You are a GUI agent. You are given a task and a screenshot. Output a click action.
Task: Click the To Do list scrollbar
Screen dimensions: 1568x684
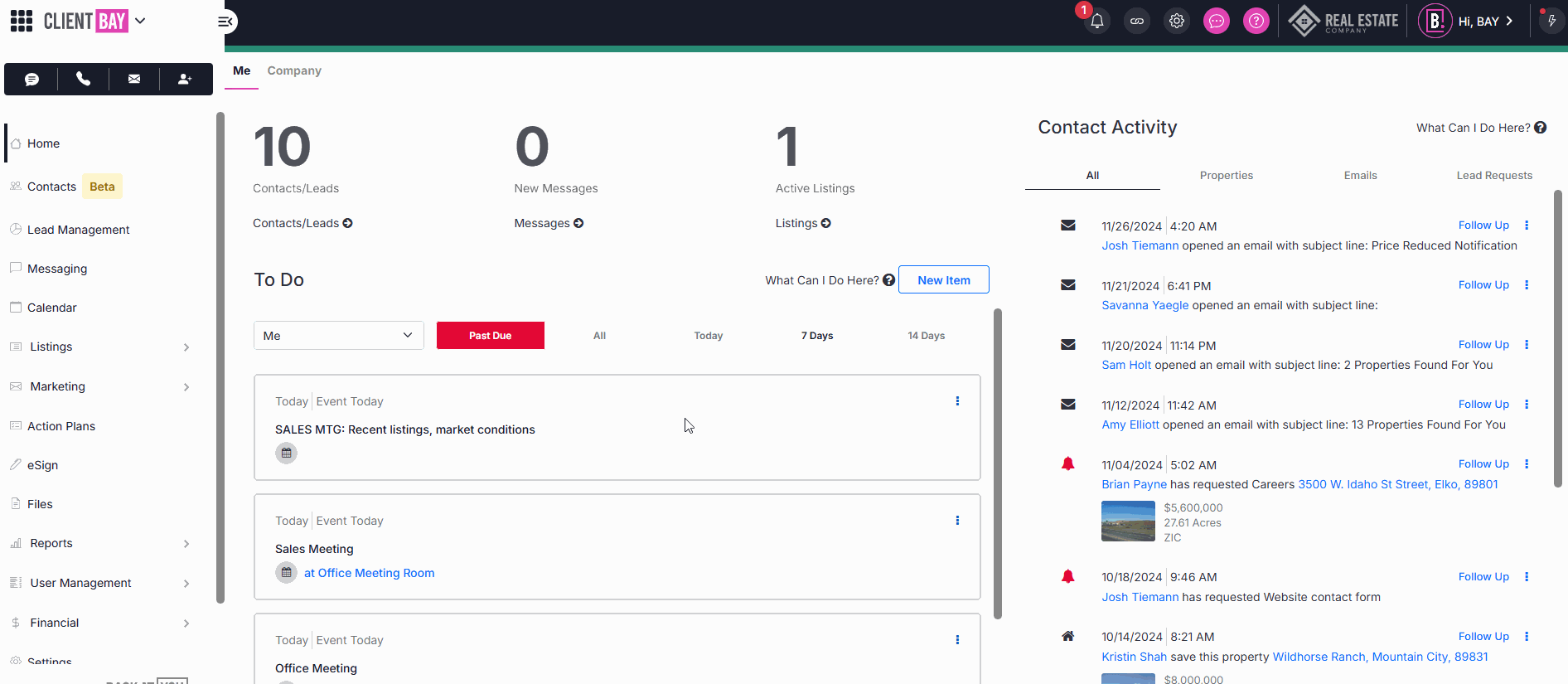pos(997,464)
